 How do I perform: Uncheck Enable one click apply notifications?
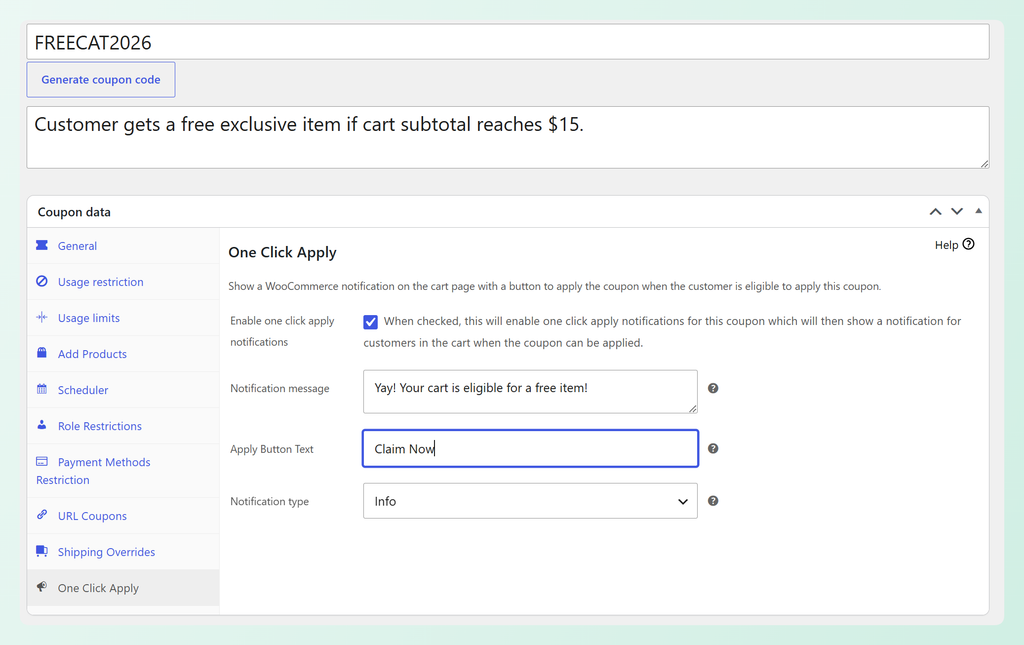pos(370,322)
